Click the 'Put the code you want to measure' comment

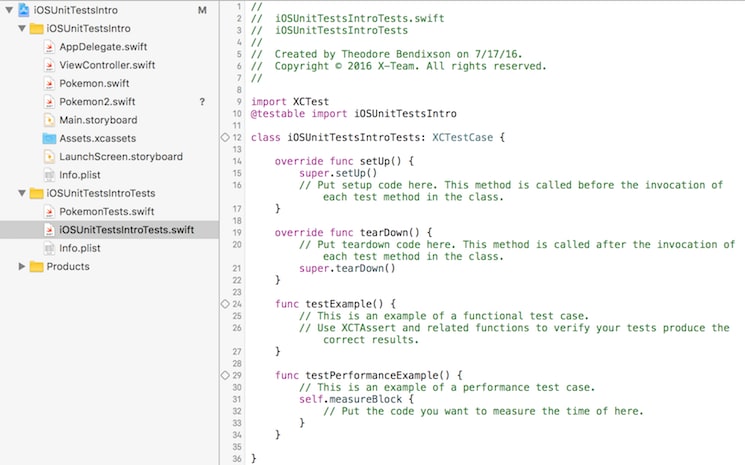point(483,411)
